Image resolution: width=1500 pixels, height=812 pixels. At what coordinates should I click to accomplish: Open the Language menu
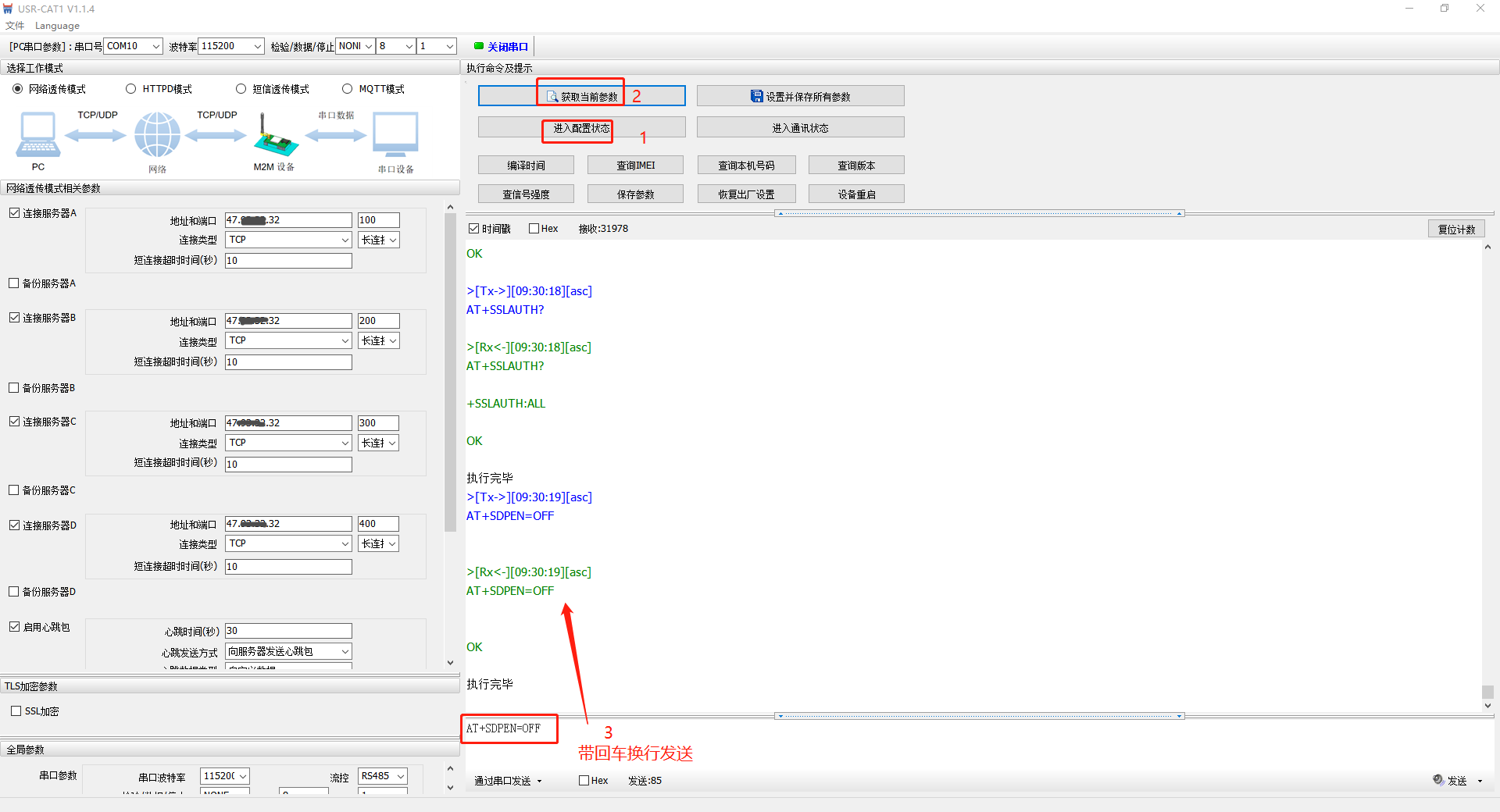click(57, 26)
